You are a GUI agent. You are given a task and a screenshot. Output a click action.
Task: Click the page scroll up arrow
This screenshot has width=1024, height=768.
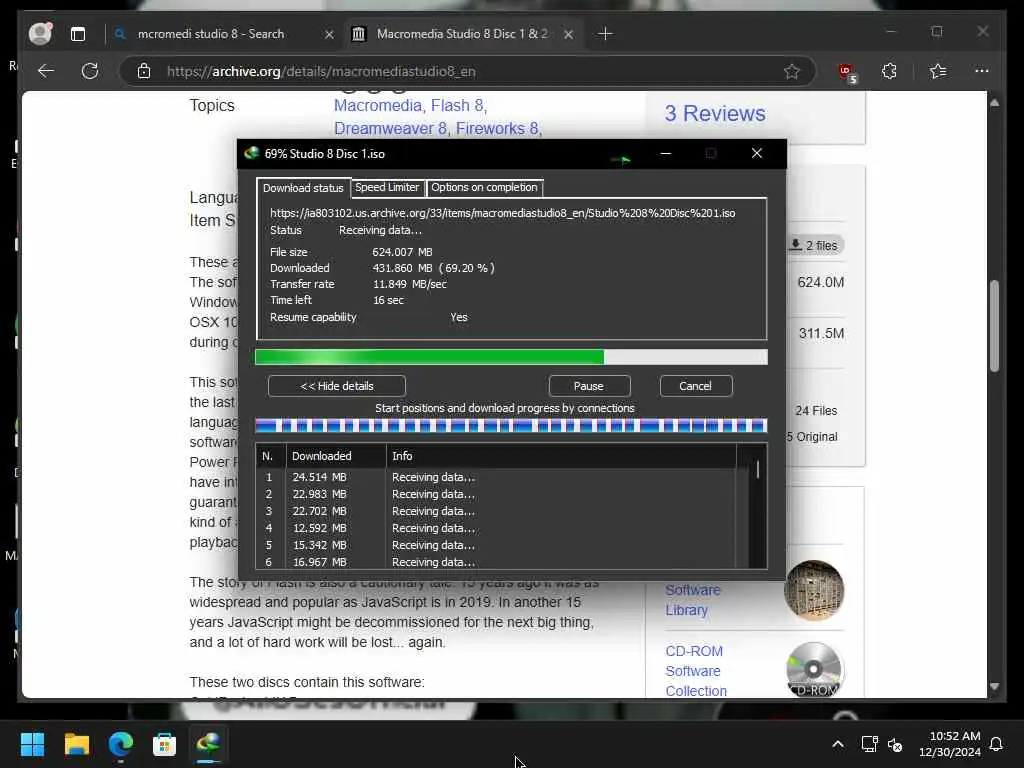[x=994, y=103]
